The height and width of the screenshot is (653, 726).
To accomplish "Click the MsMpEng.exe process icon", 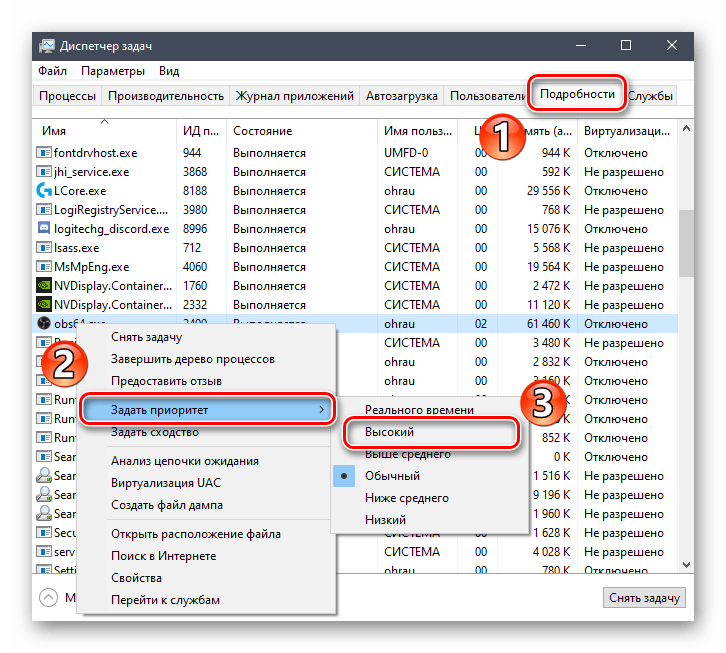I will tap(44, 267).
